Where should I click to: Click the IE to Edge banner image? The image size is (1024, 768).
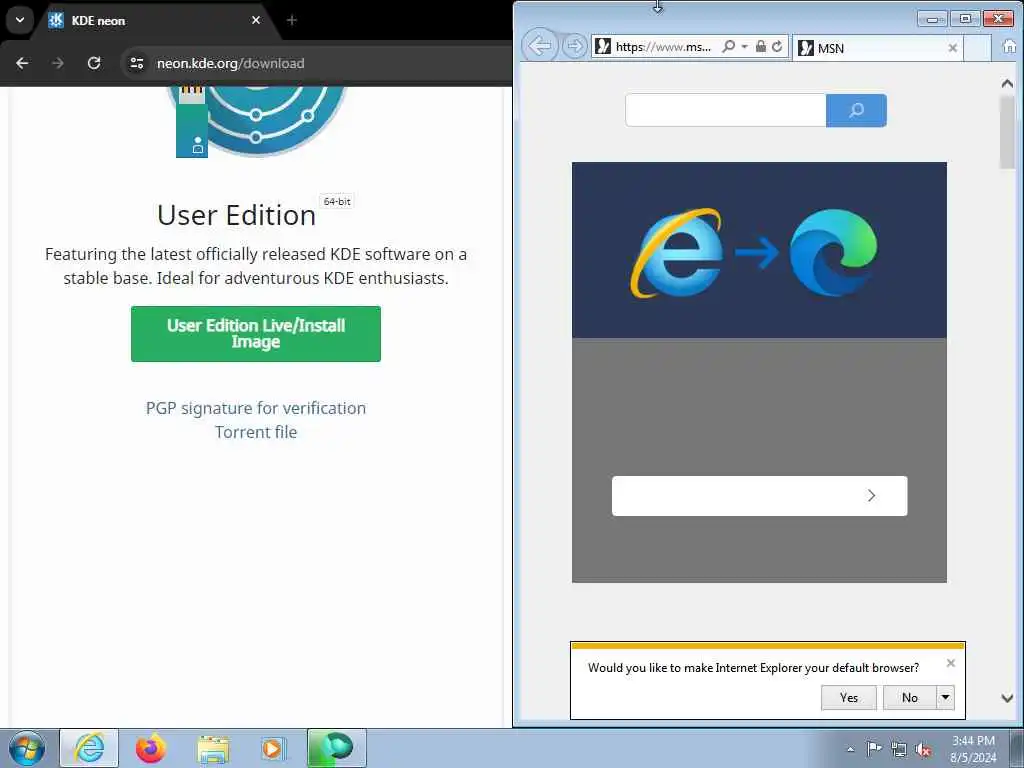759,250
